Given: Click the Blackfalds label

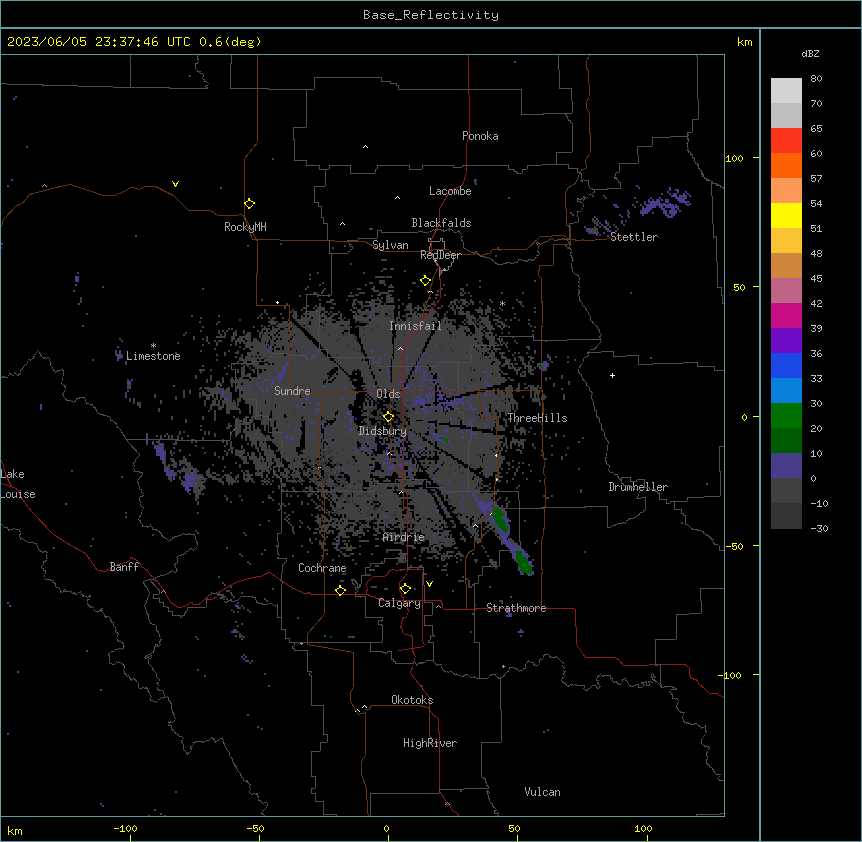Looking at the screenshot, I should click(x=441, y=223).
